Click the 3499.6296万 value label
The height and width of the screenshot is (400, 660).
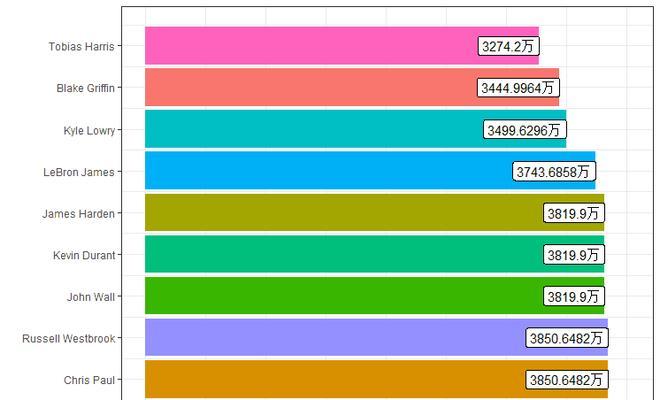coord(524,130)
